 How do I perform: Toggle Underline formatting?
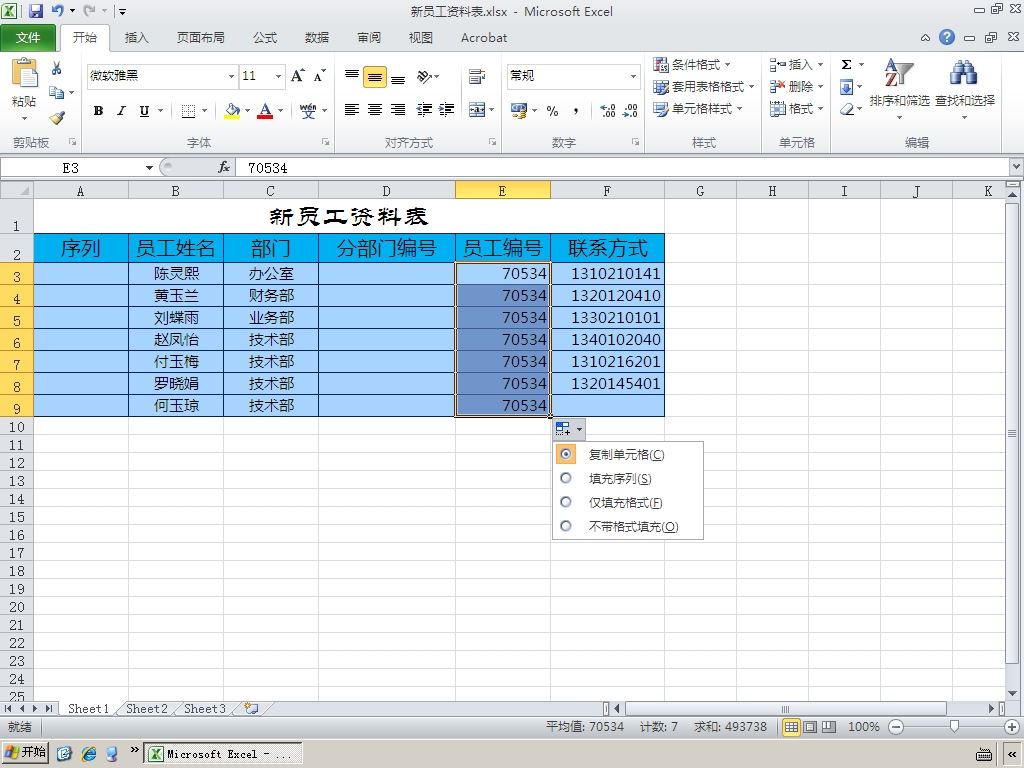pyautogui.click(x=144, y=111)
